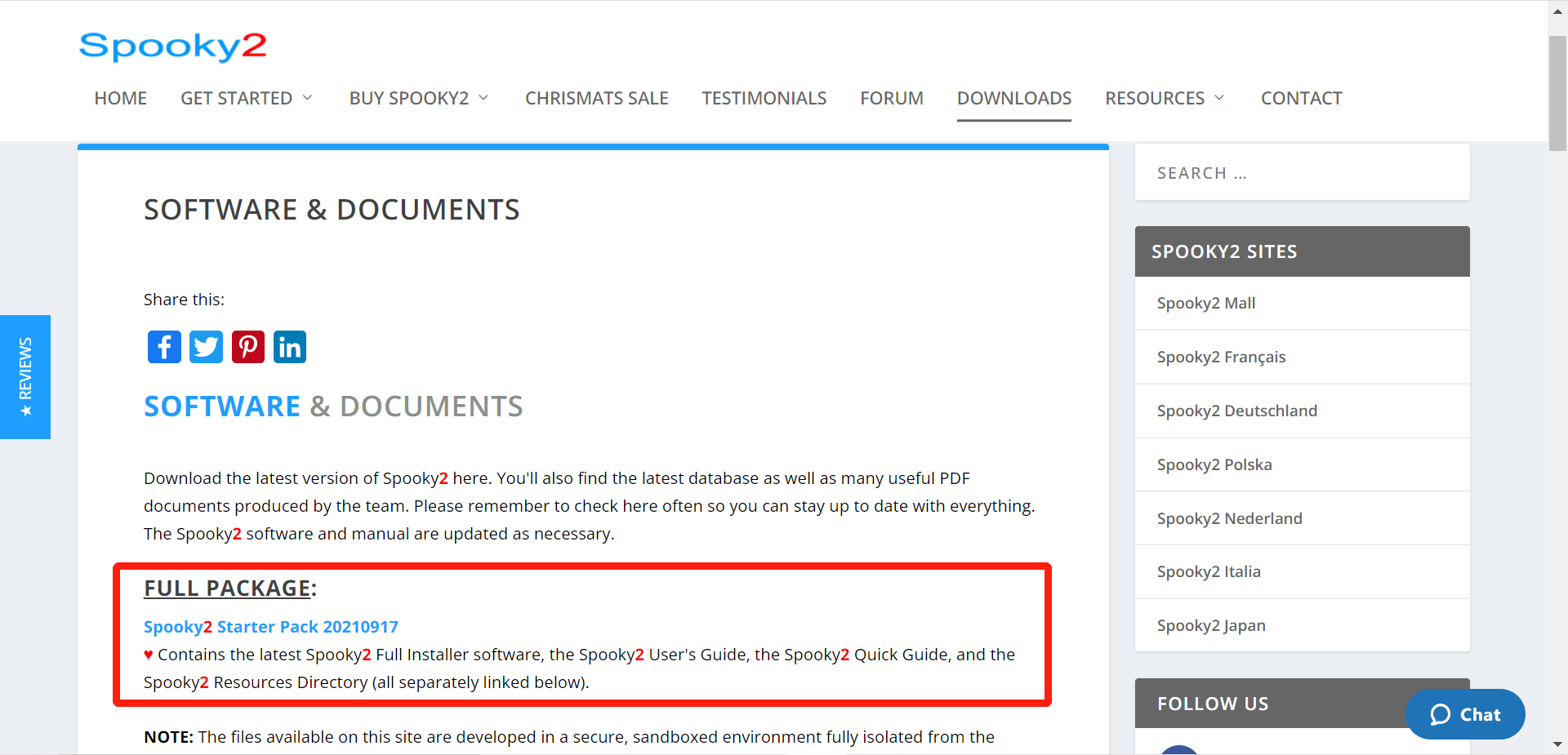
Task: Click the page's vertical scrollbar
Action: (x=1557, y=94)
